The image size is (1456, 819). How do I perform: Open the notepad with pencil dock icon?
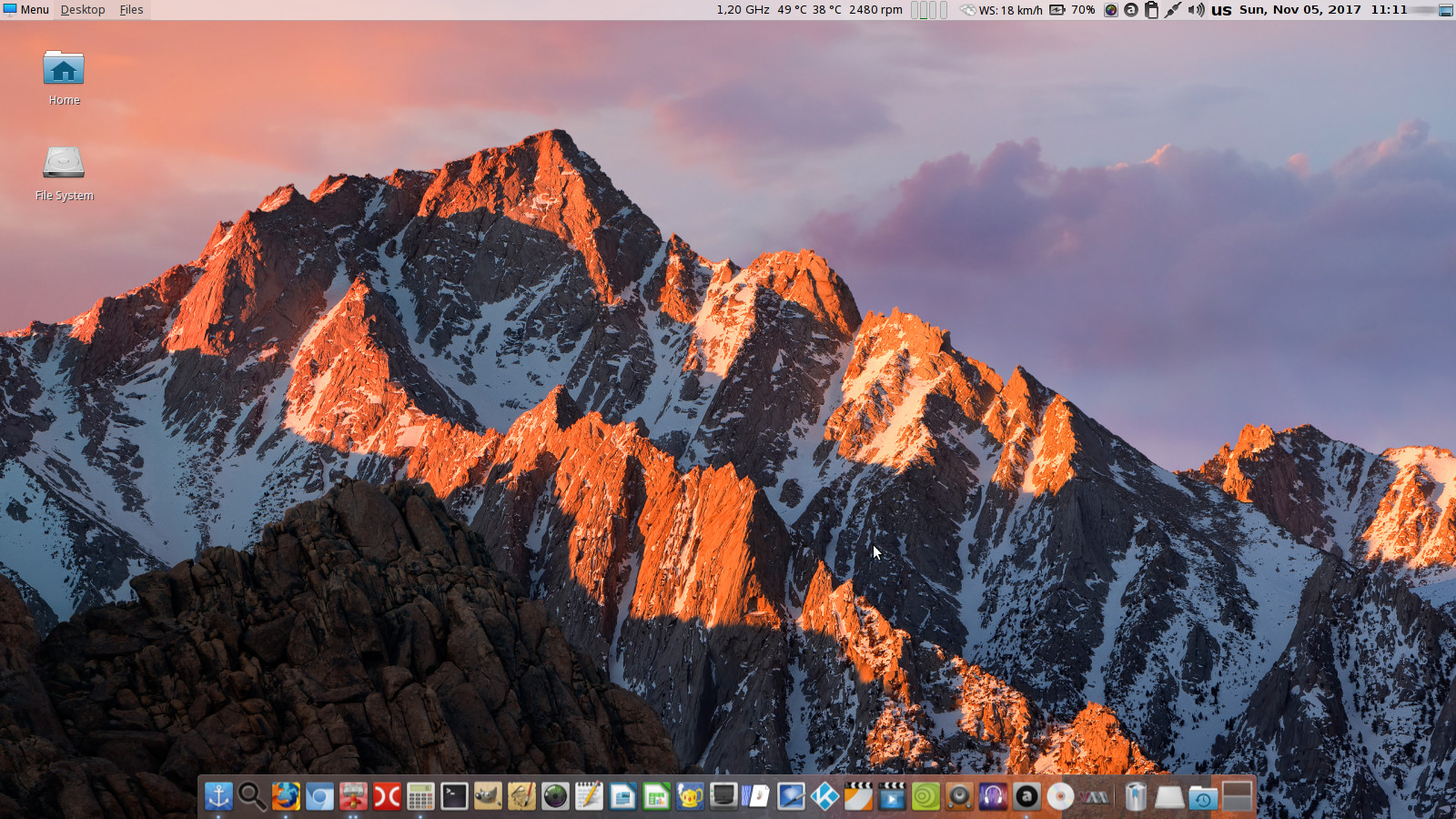tap(589, 797)
